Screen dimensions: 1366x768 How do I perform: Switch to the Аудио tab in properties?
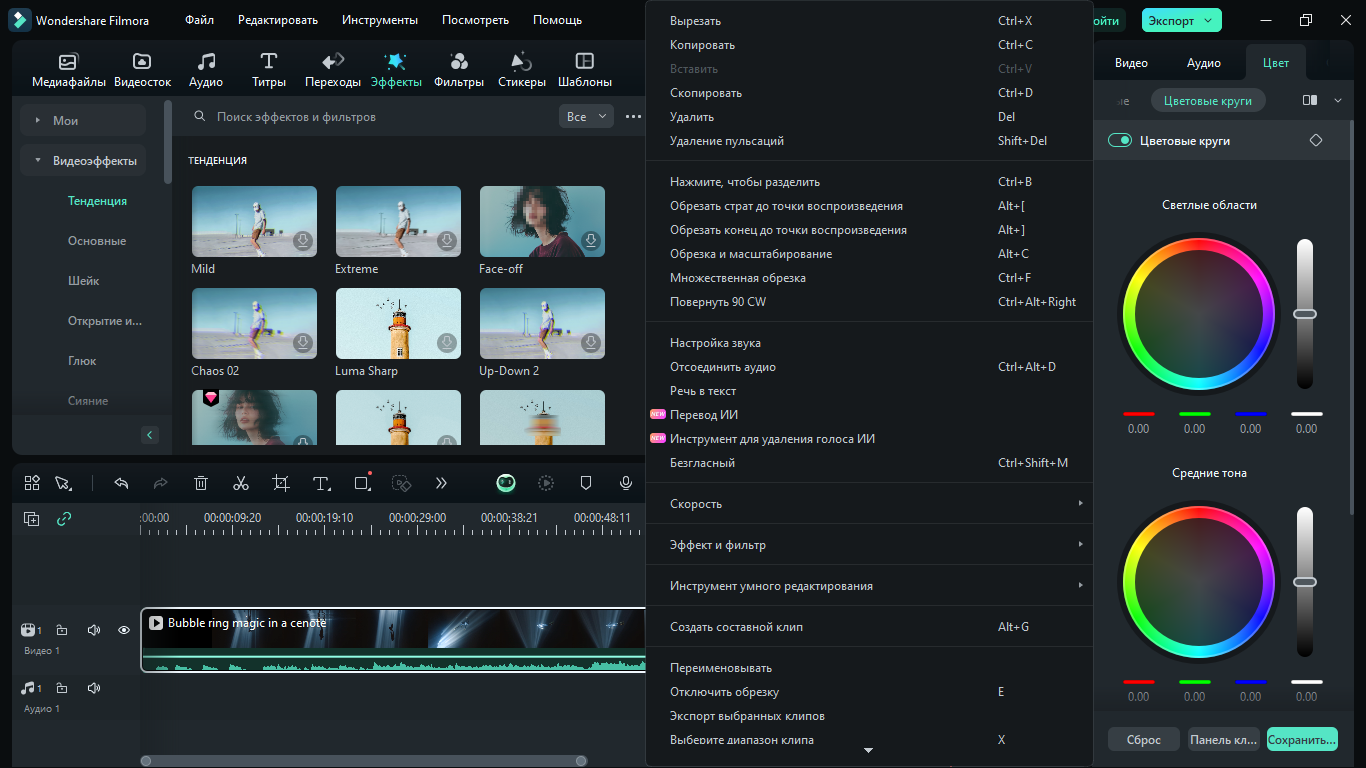pyautogui.click(x=1203, y=63)
